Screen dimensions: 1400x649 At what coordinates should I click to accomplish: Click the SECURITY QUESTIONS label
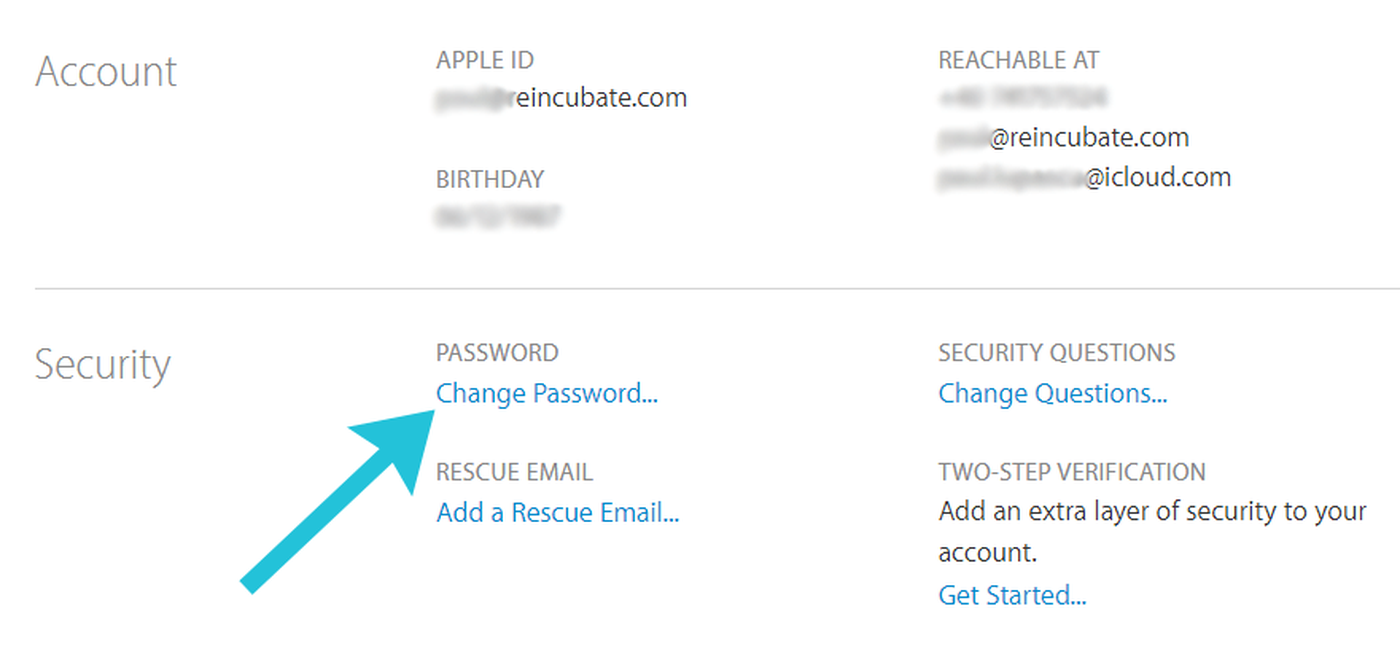[x=1057, y=353]
